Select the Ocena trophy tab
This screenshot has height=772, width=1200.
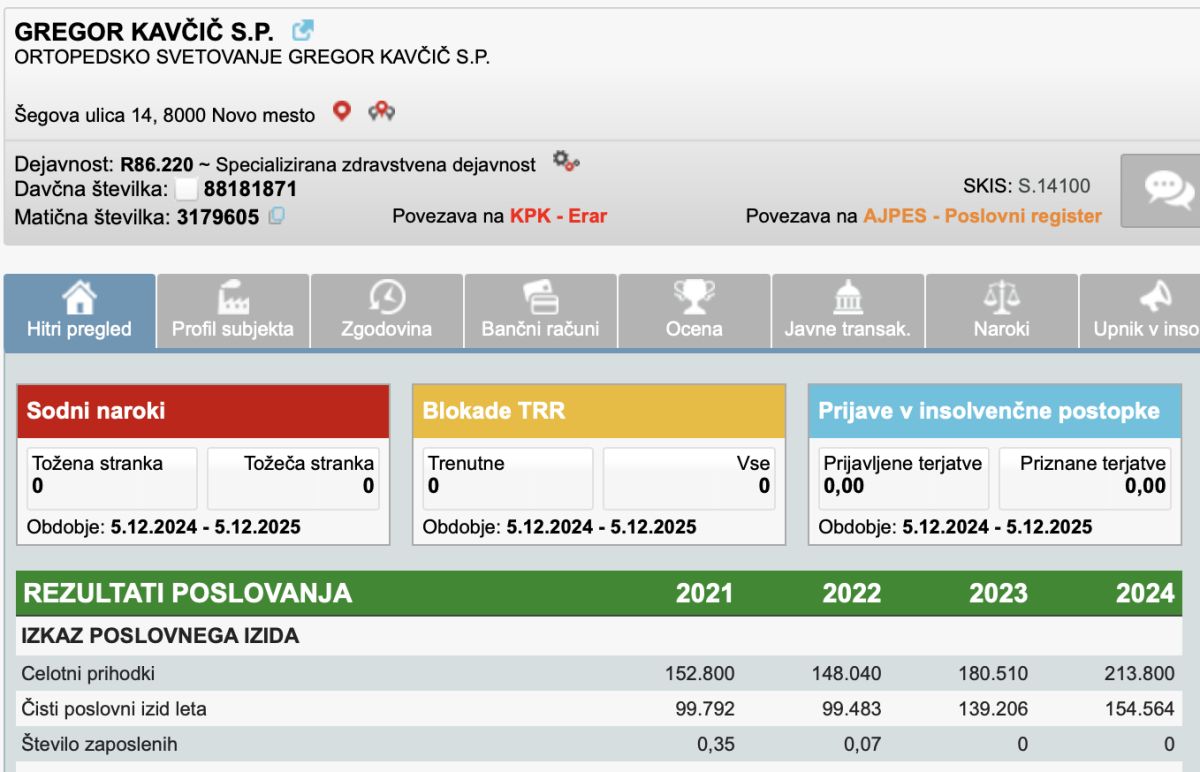[694, 311]
